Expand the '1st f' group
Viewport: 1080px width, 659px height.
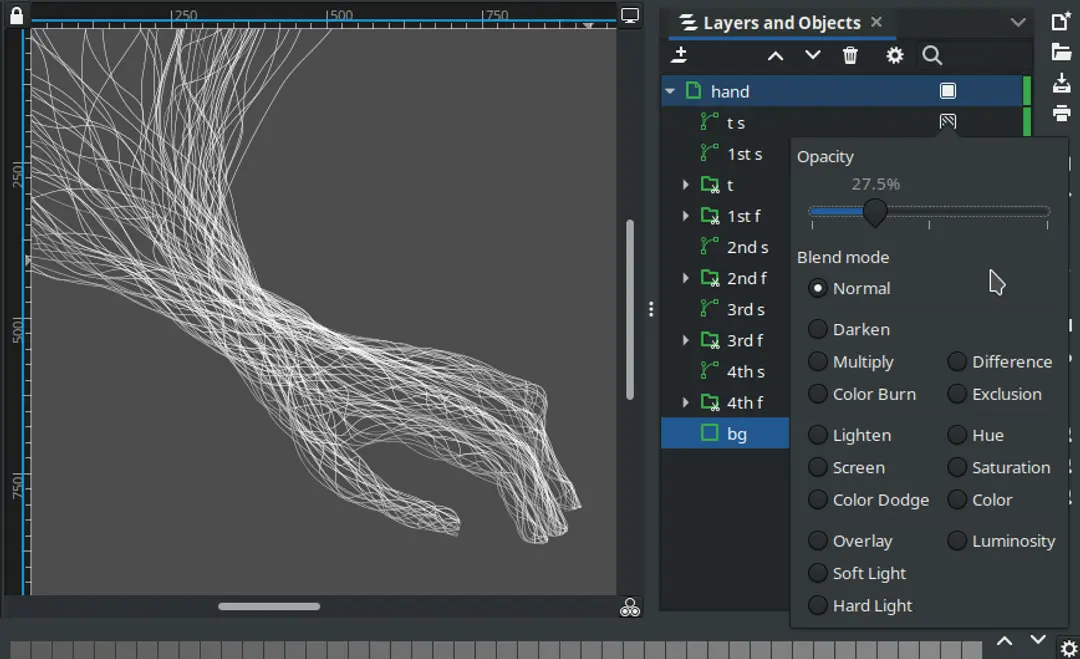pyautogui.click(x=685, y=215)
